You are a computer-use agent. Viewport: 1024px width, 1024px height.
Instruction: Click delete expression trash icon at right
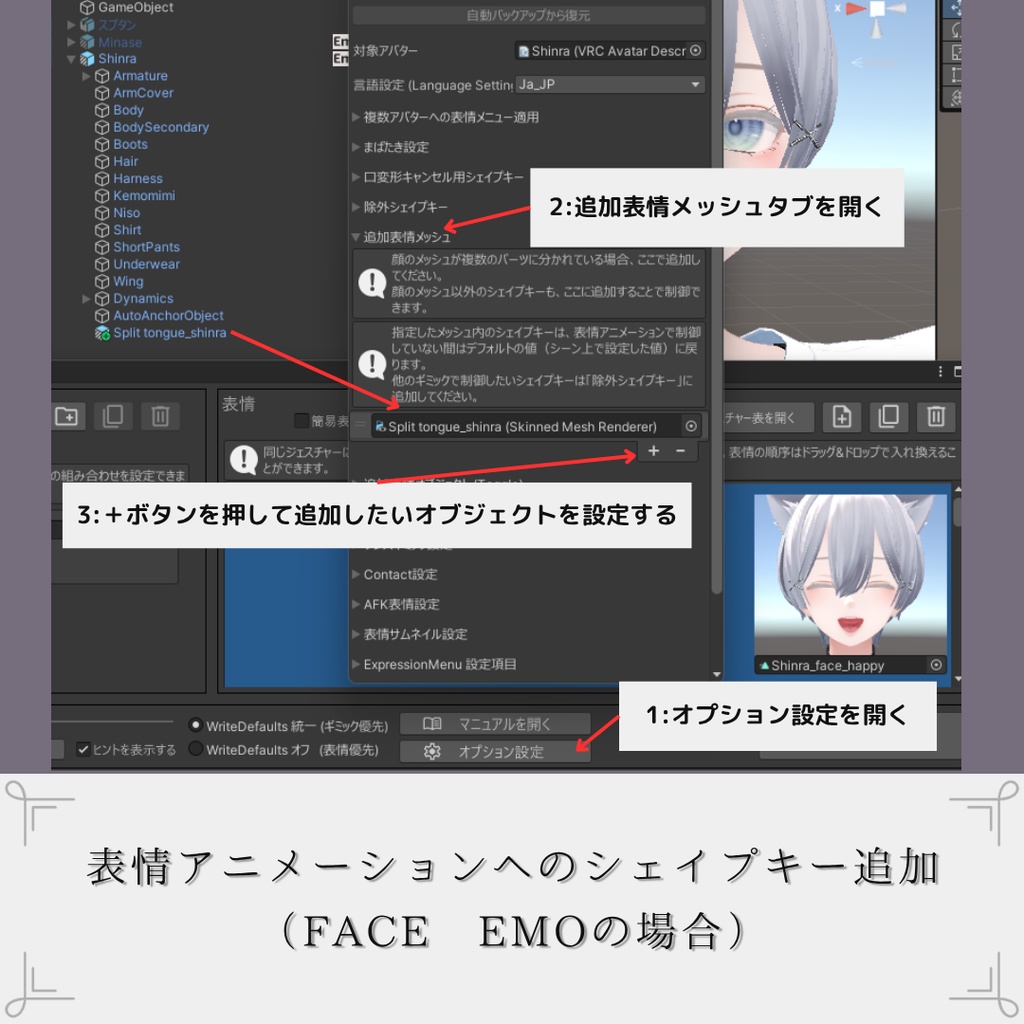click(x=936, y=417)
